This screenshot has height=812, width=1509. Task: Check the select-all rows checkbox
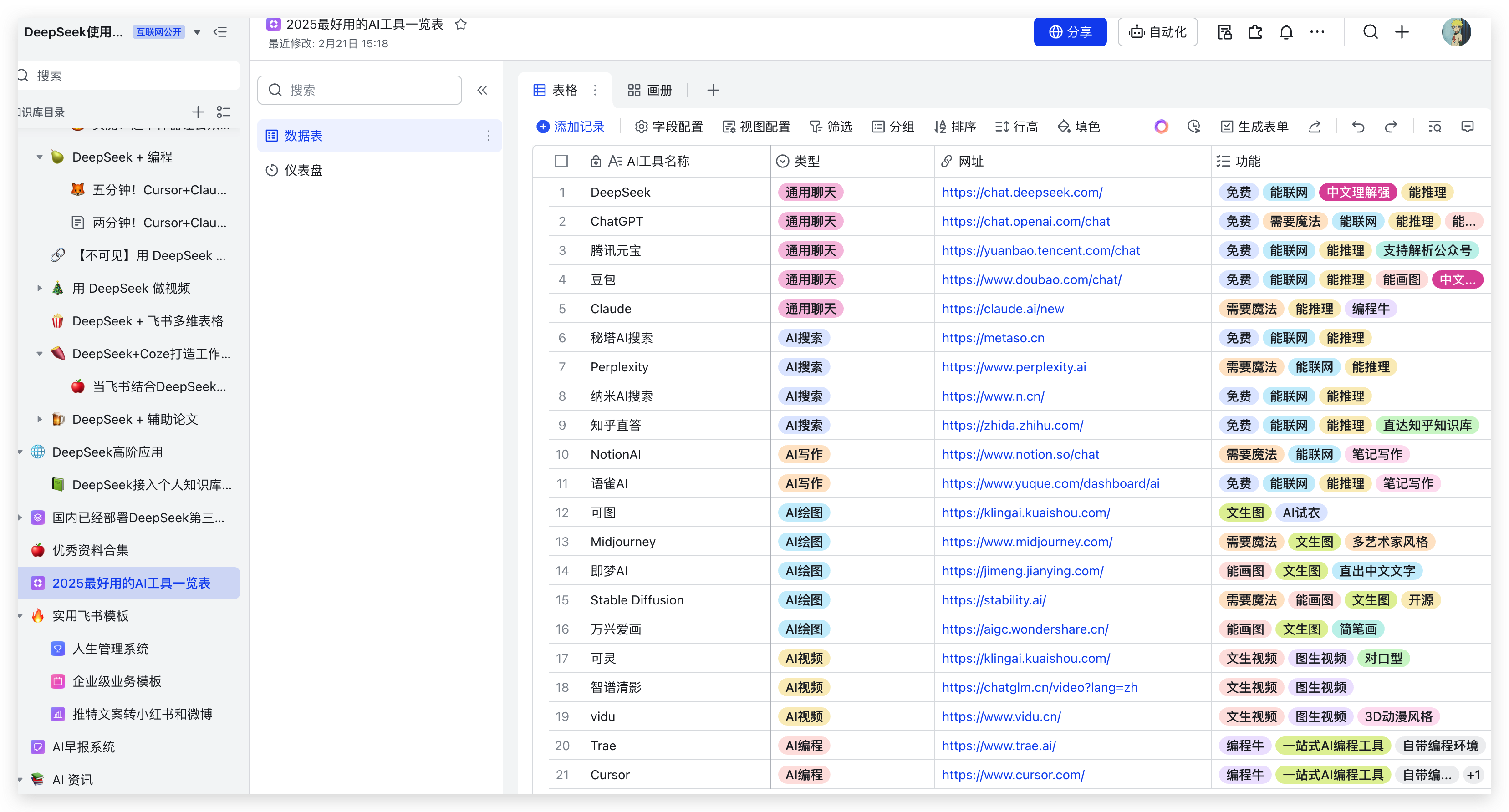[561, 162]
